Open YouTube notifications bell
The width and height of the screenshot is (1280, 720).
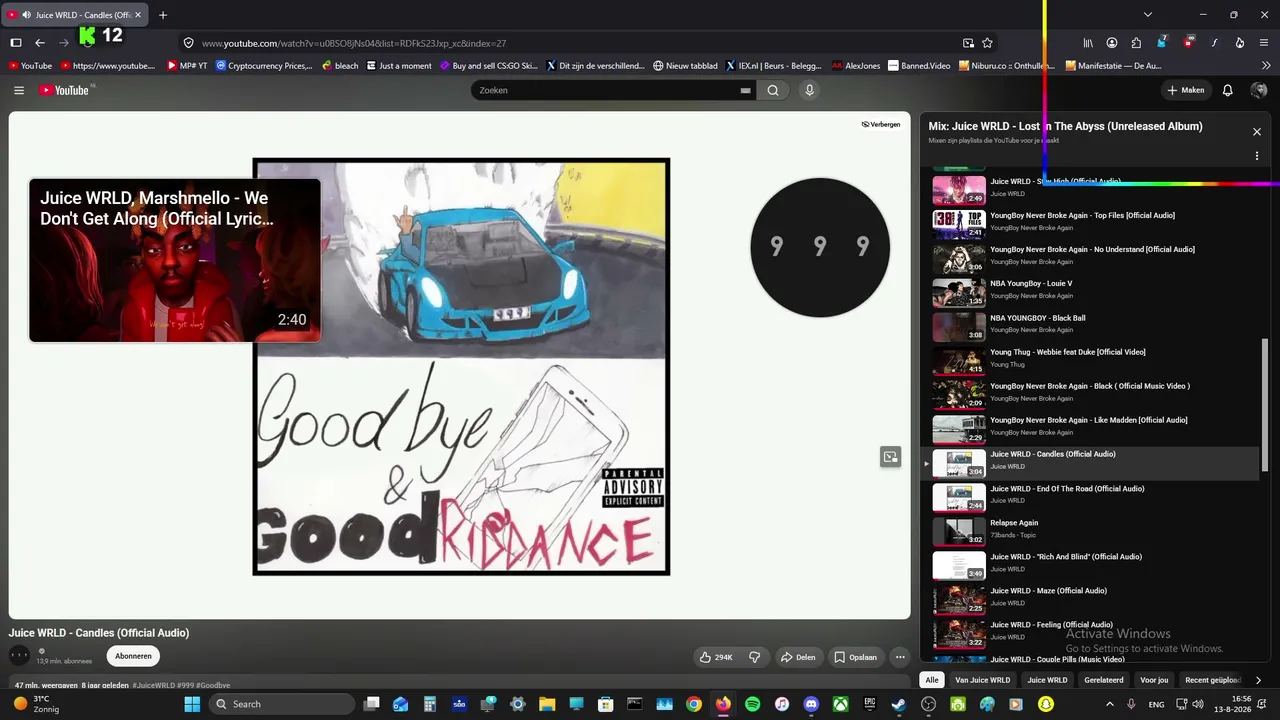pyautogui.click(x=1228, y=90)
